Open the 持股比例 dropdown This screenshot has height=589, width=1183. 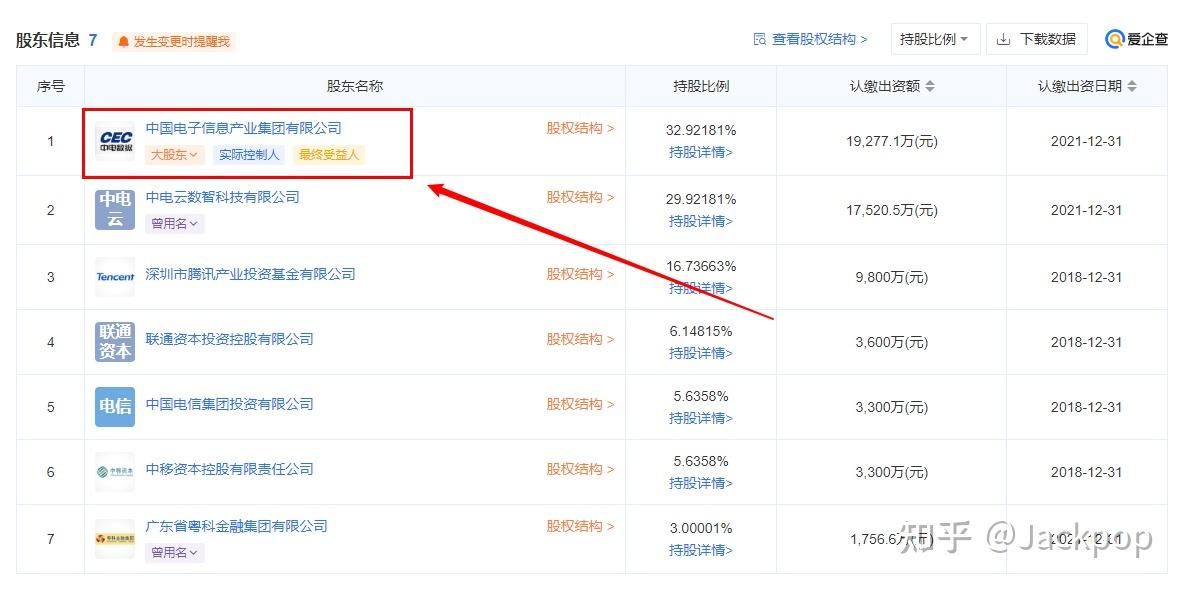coord(935,38)
